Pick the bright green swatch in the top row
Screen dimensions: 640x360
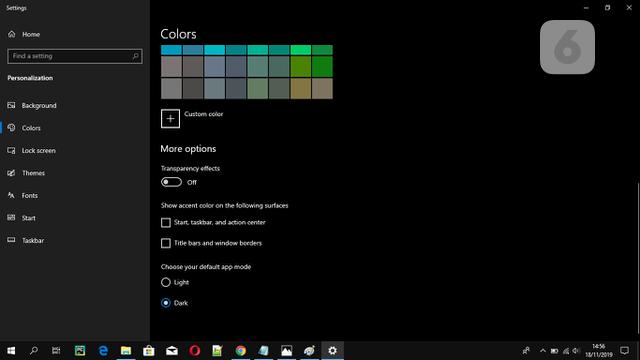301,50
